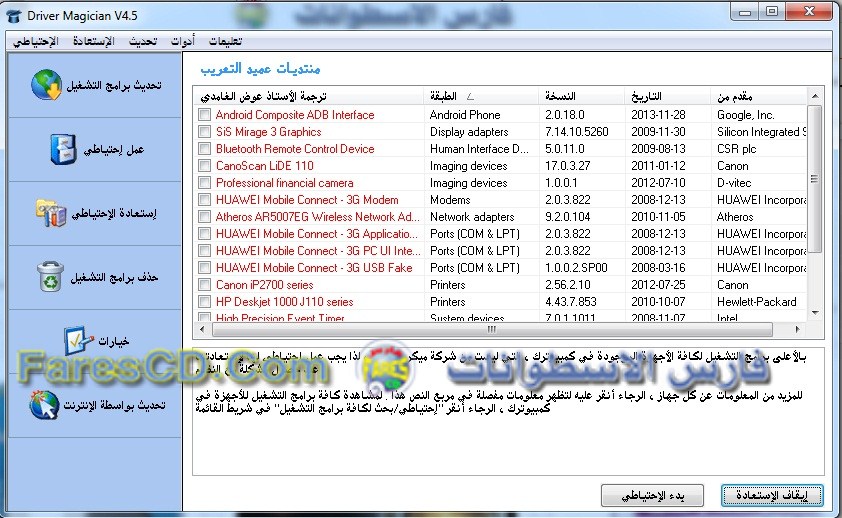Viewport: 842px width, 518px height.
Task: Sort by the التاريخ date column header
Action: (667, 97)
